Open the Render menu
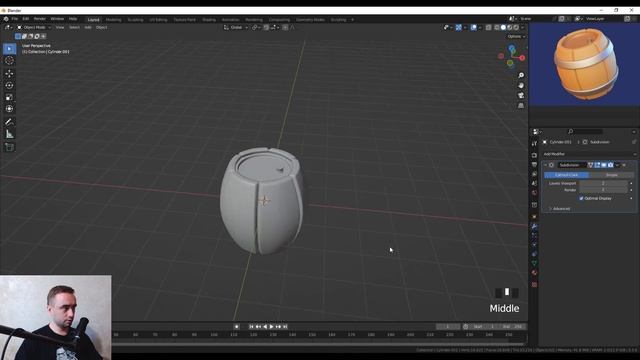The image size is (640, 360). pos(40,19)
